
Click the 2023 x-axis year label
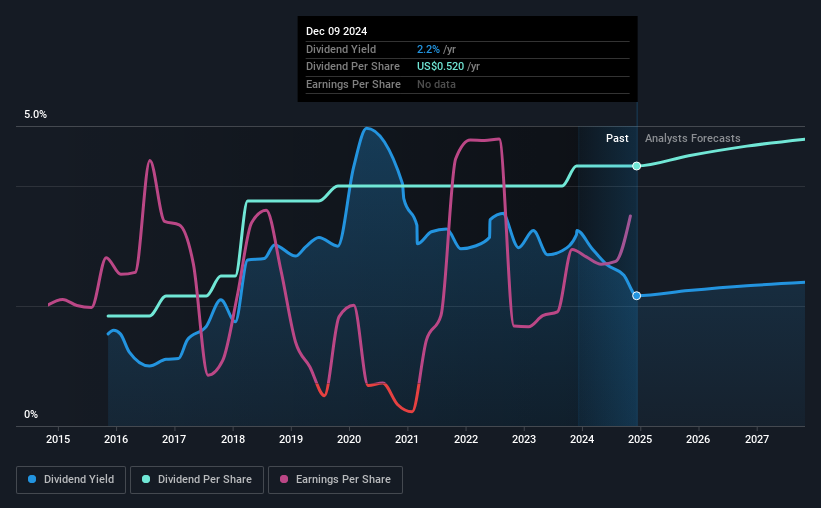point(524,439)
